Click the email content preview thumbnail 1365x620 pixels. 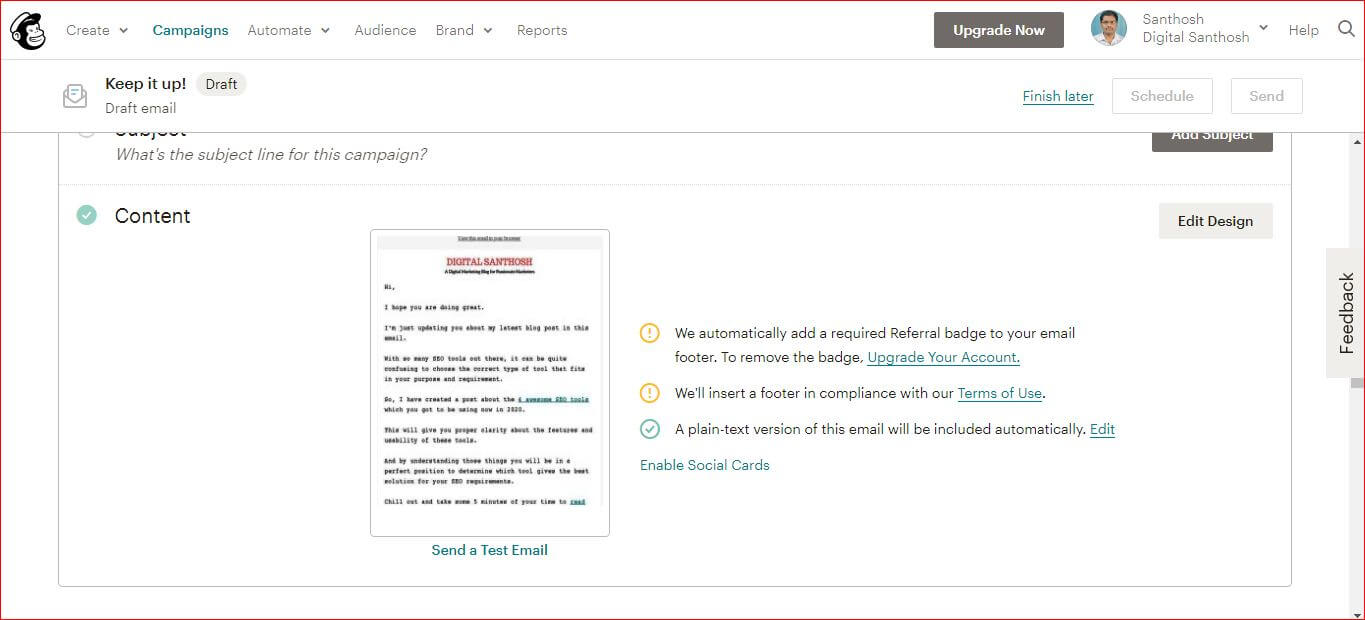click(x=490, y=383)
